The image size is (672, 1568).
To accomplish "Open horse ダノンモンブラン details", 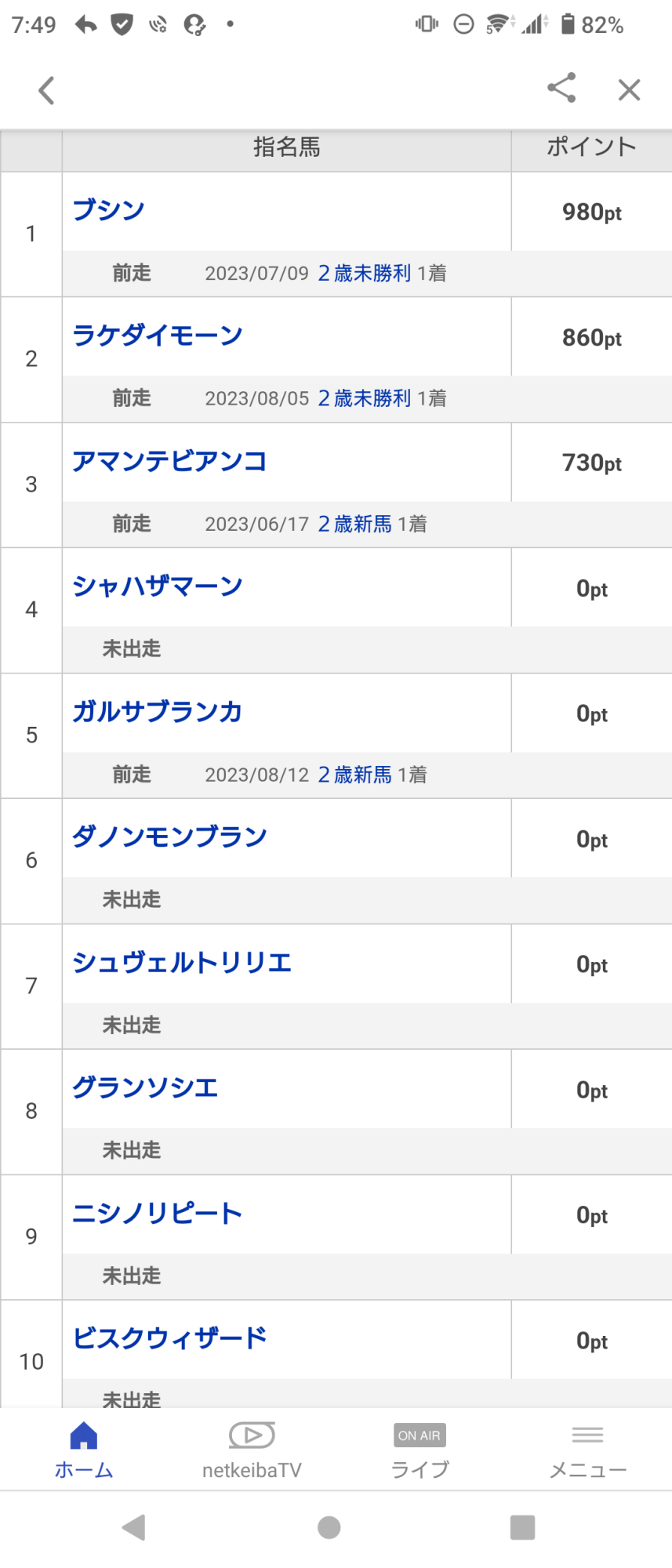I will pos(169,837).
